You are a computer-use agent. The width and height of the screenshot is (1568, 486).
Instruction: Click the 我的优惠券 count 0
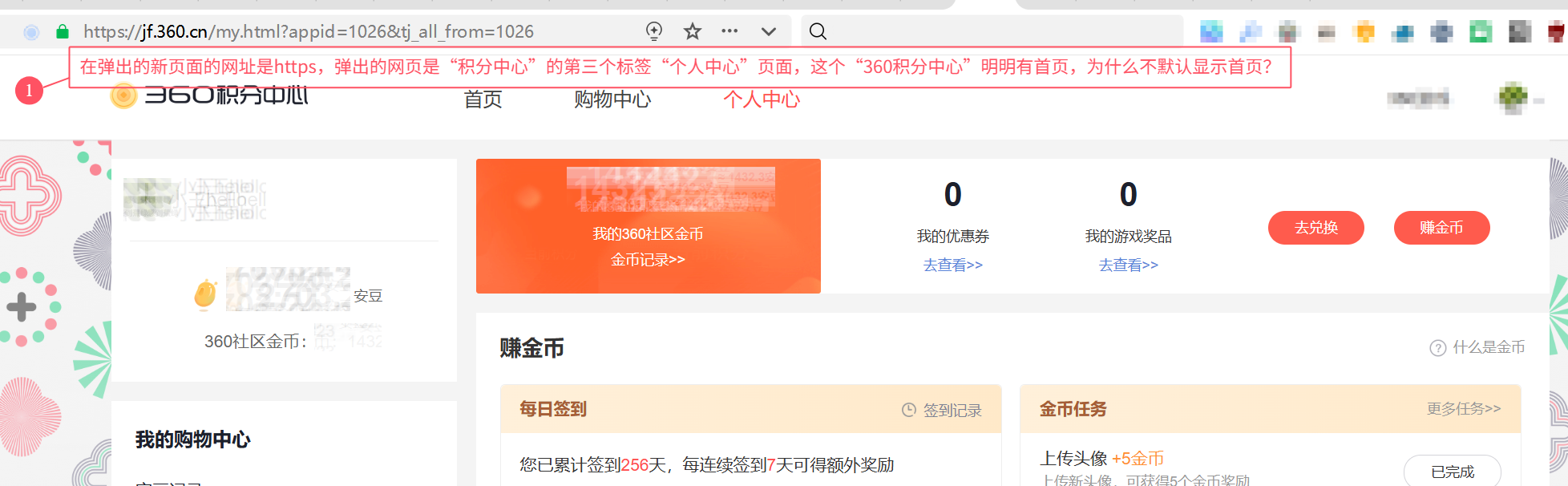953,195
